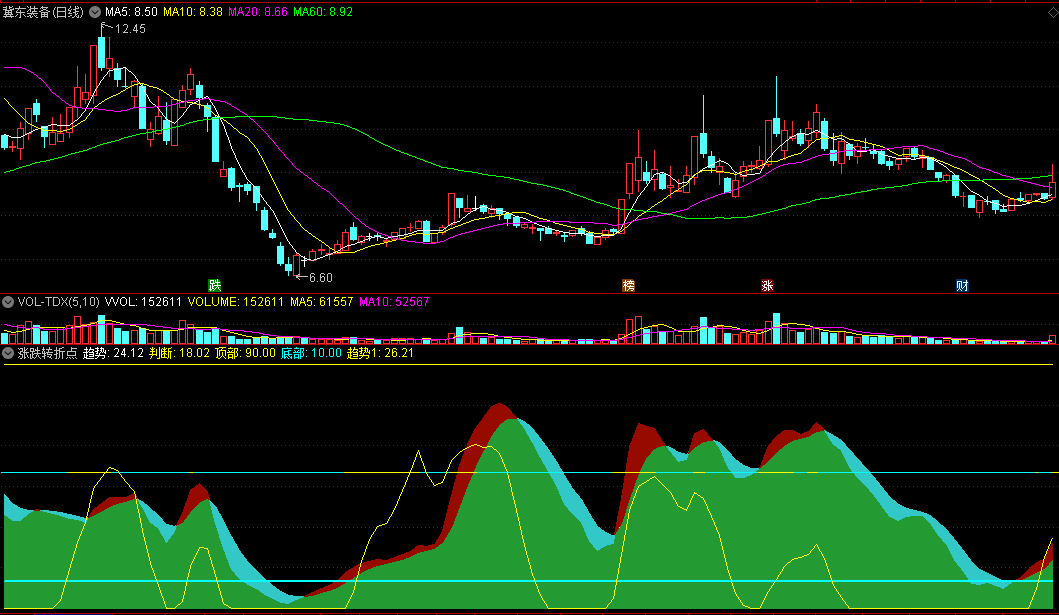Select the VOLUME: 152611 value
Screen dimensions: 1059x615
[x=236, y=302]
